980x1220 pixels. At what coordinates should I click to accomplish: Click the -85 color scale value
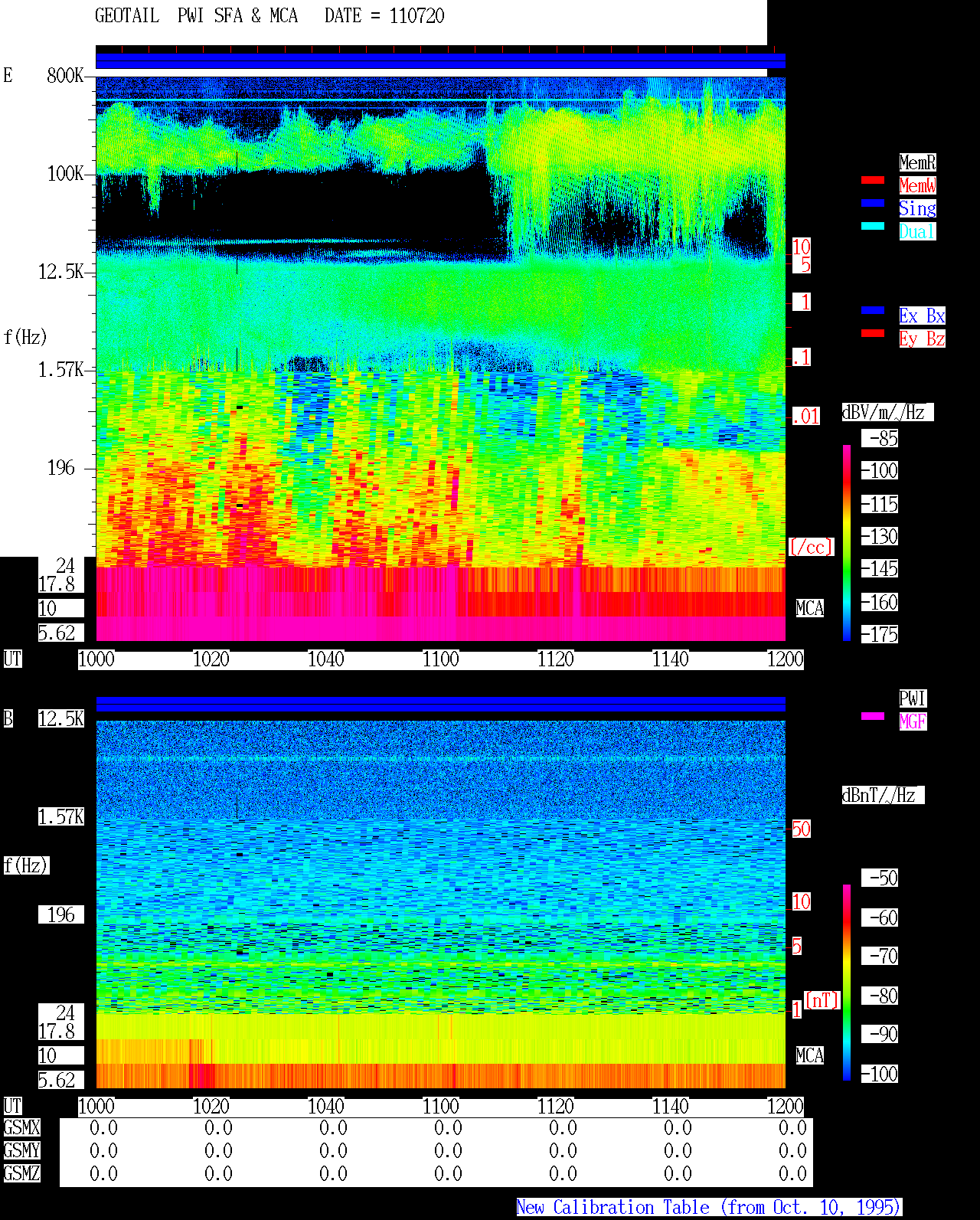click(x=880, y=439)
